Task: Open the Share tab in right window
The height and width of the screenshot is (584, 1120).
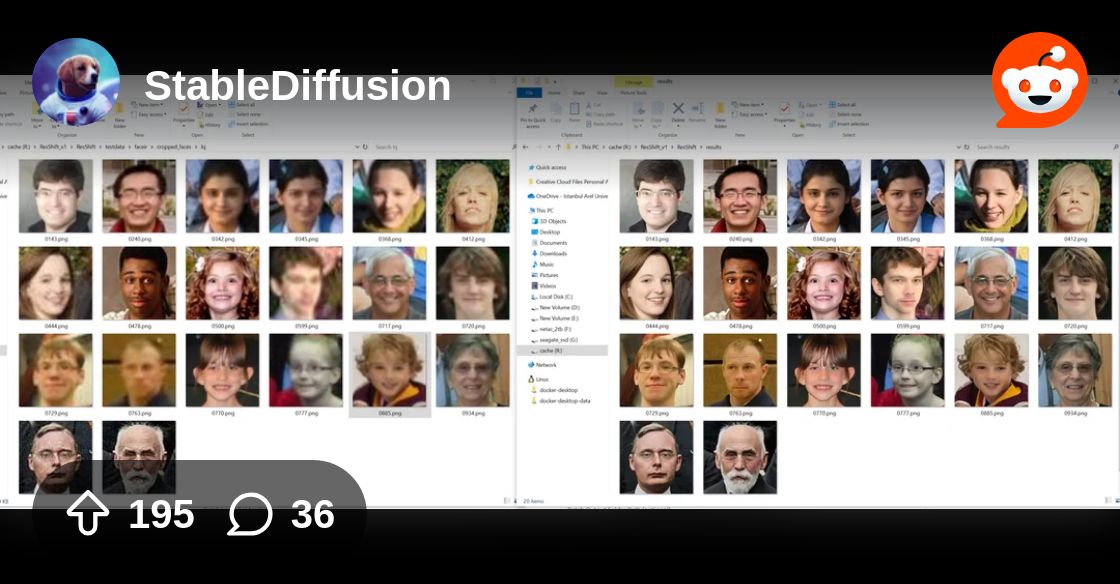Action: (x=578, y=92)
